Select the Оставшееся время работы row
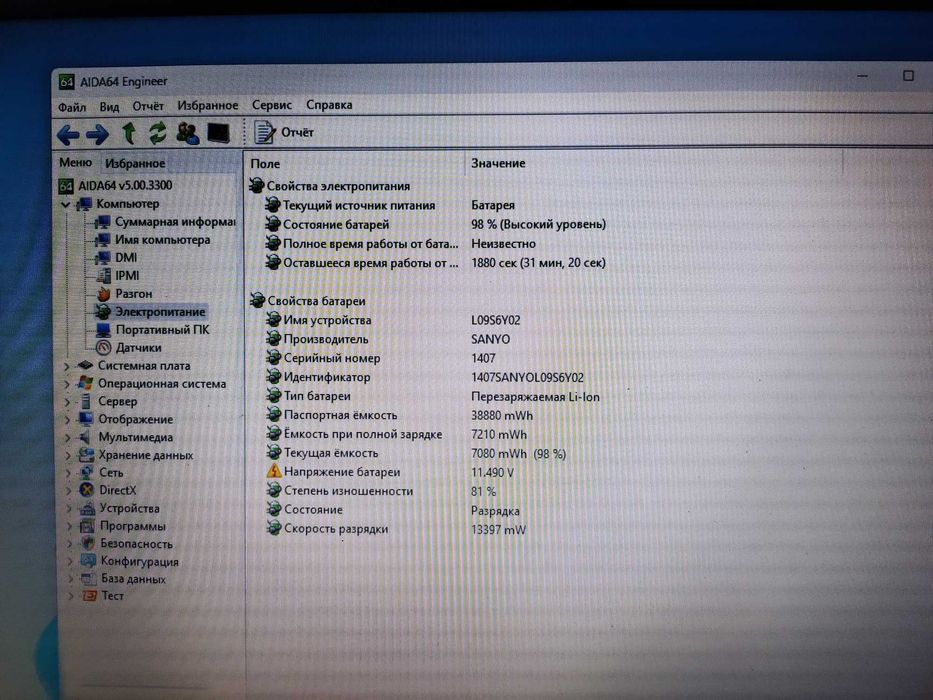 click(x=436, y=262)
